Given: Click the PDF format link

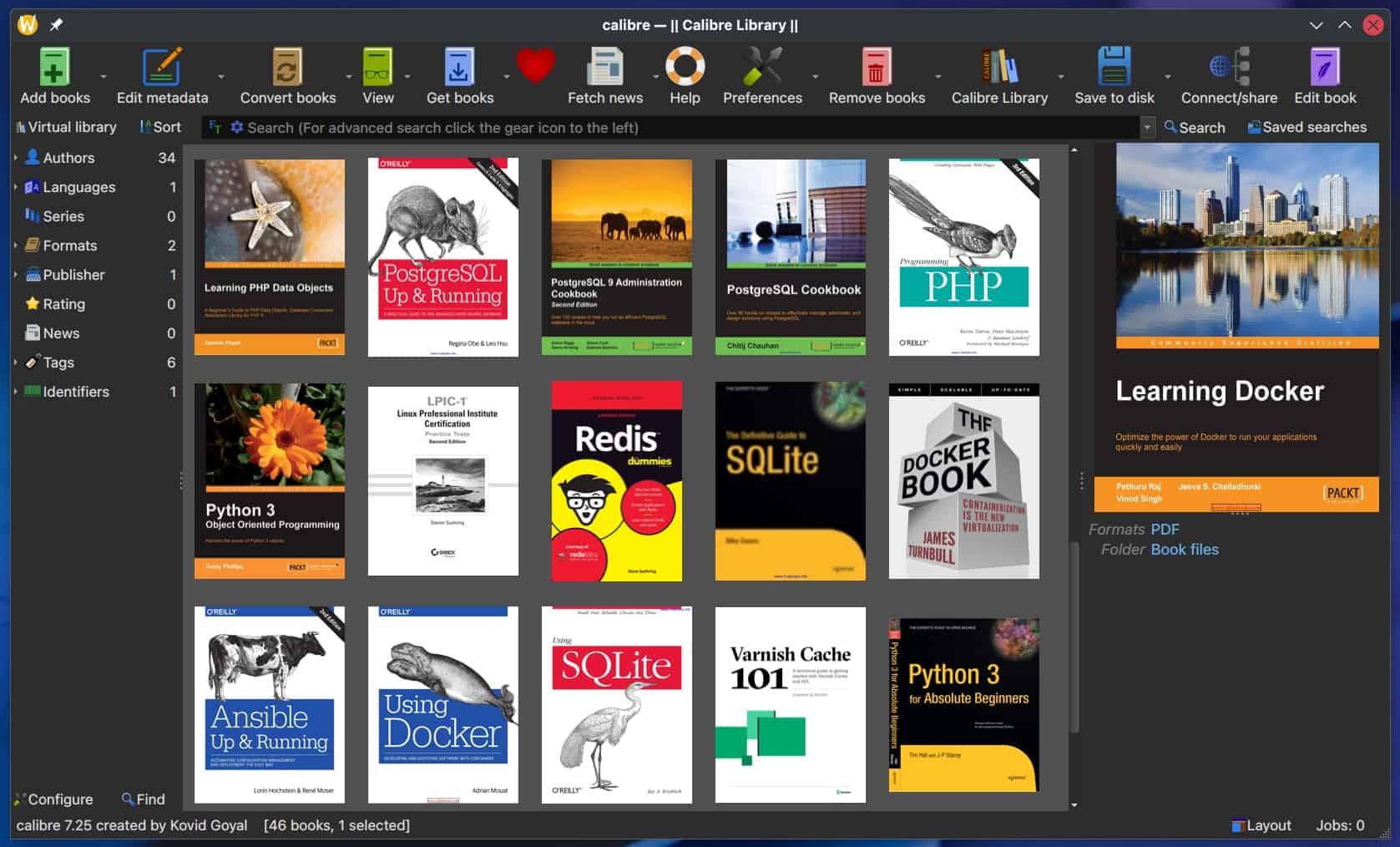Looking at the screenshot, I should coord(1164,529).
